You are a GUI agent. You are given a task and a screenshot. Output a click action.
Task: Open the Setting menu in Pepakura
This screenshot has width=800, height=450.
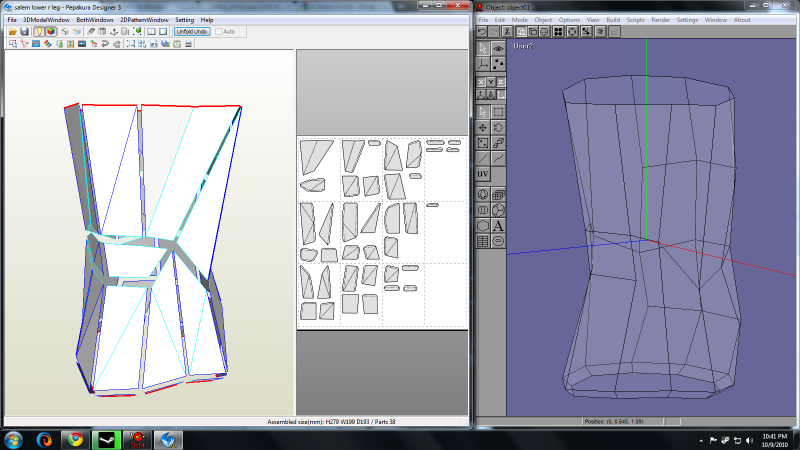[185, 20]
